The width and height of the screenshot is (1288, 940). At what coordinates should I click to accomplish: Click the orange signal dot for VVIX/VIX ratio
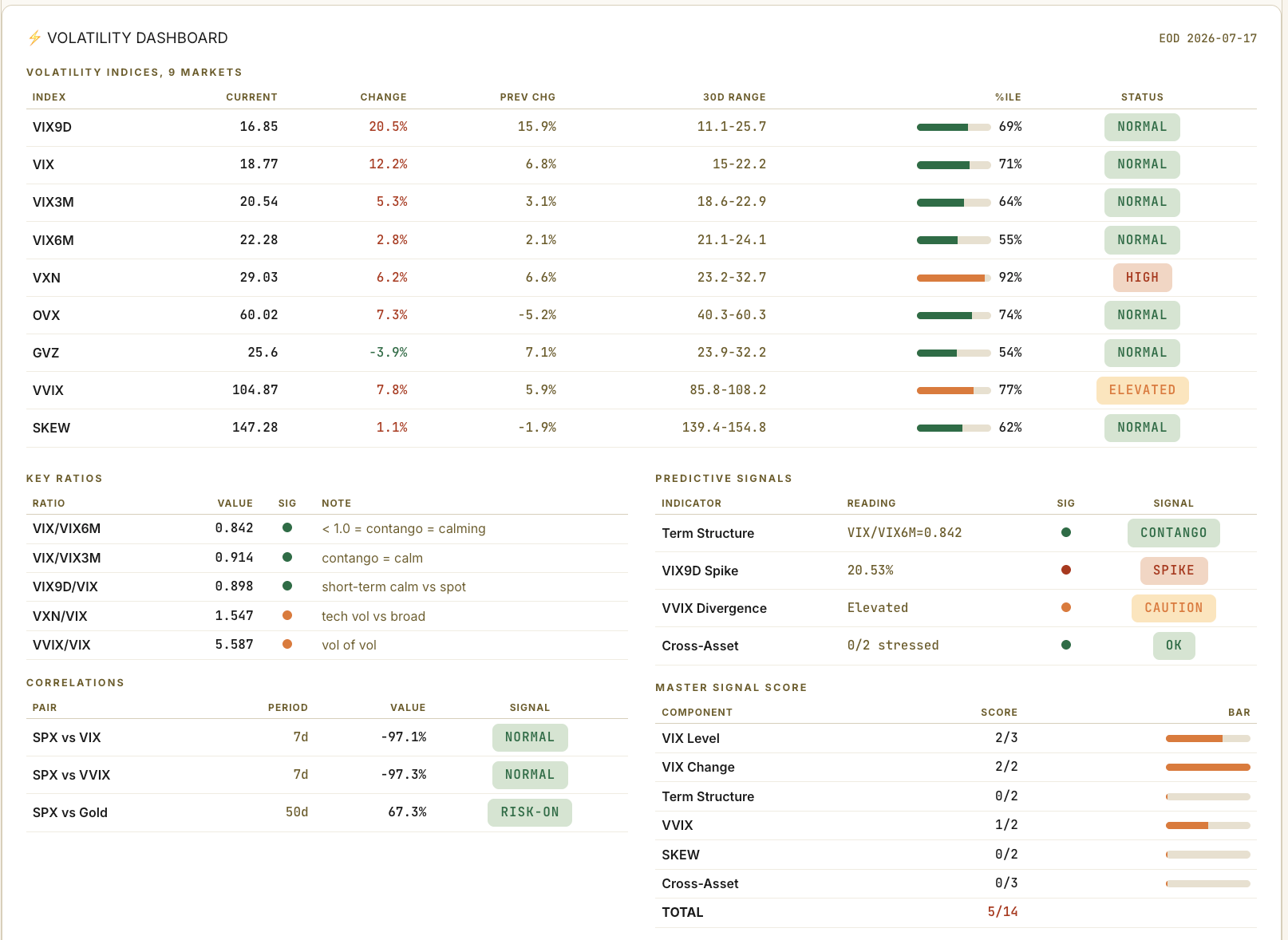pyautogui.click(x=287, y=644)
